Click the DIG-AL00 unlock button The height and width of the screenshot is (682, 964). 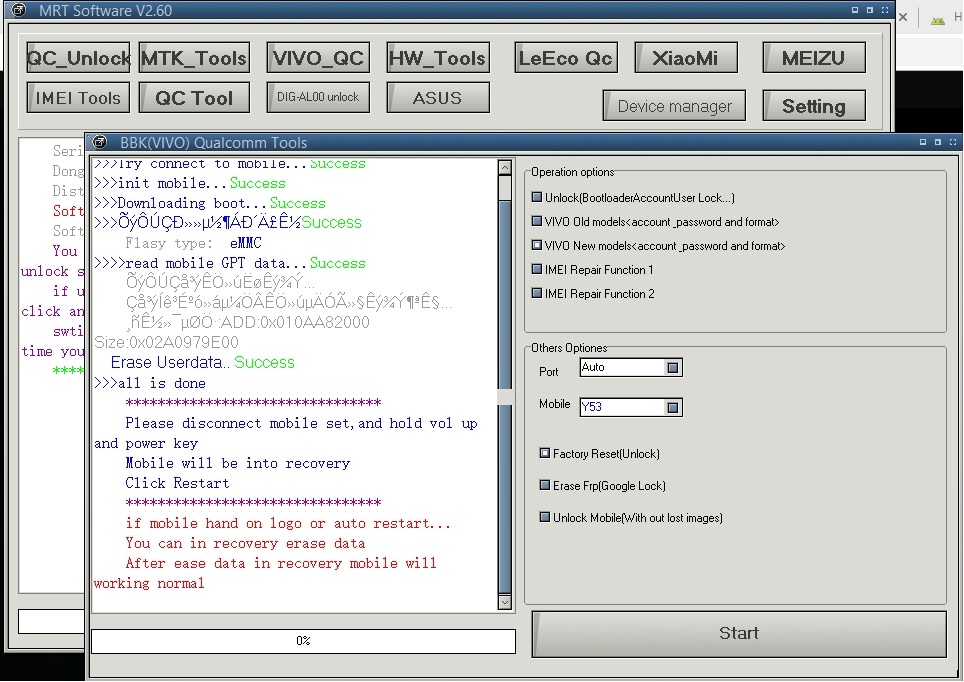pos(318,97)
